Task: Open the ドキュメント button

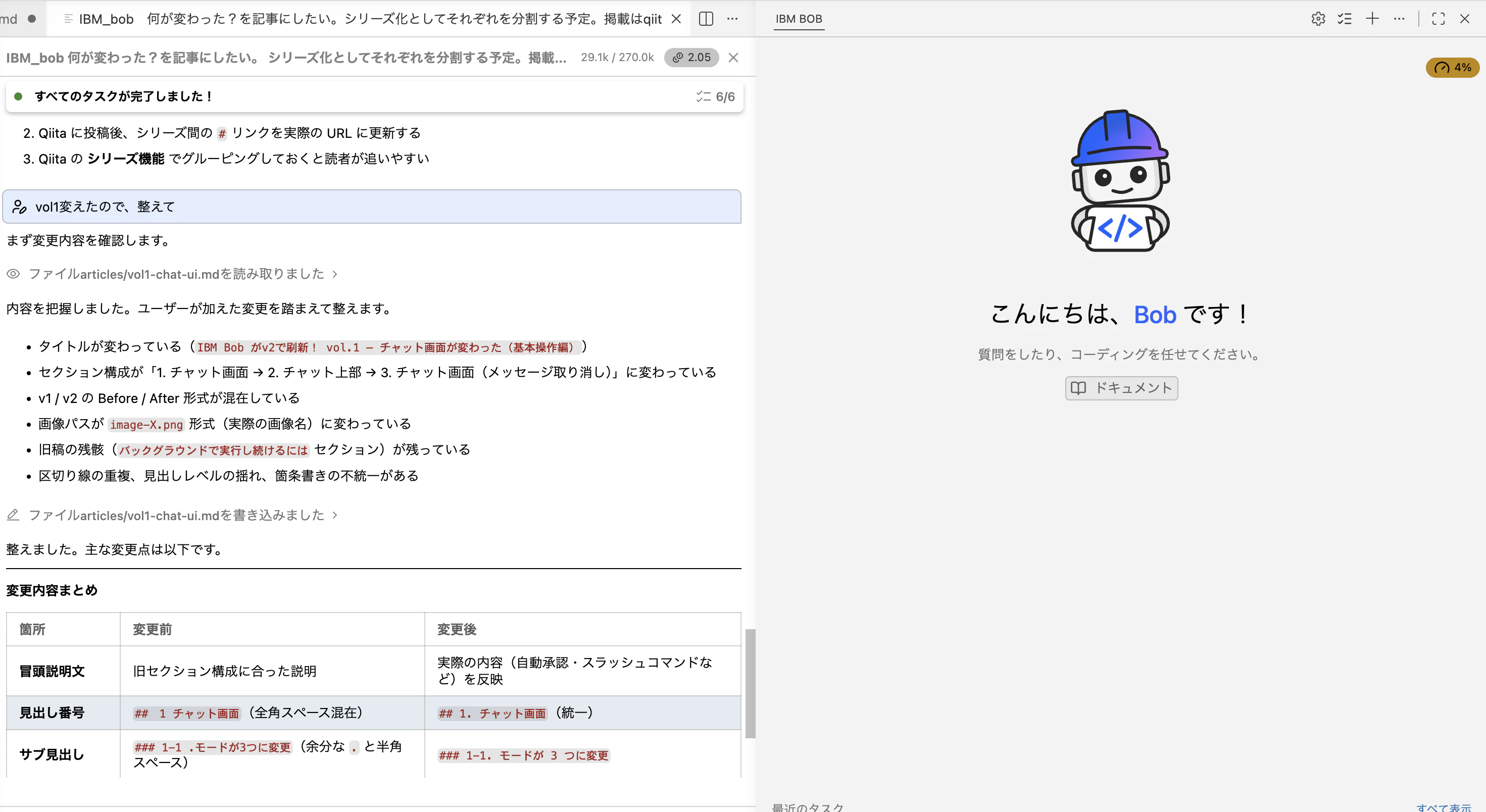Action: click(1121, 387)
